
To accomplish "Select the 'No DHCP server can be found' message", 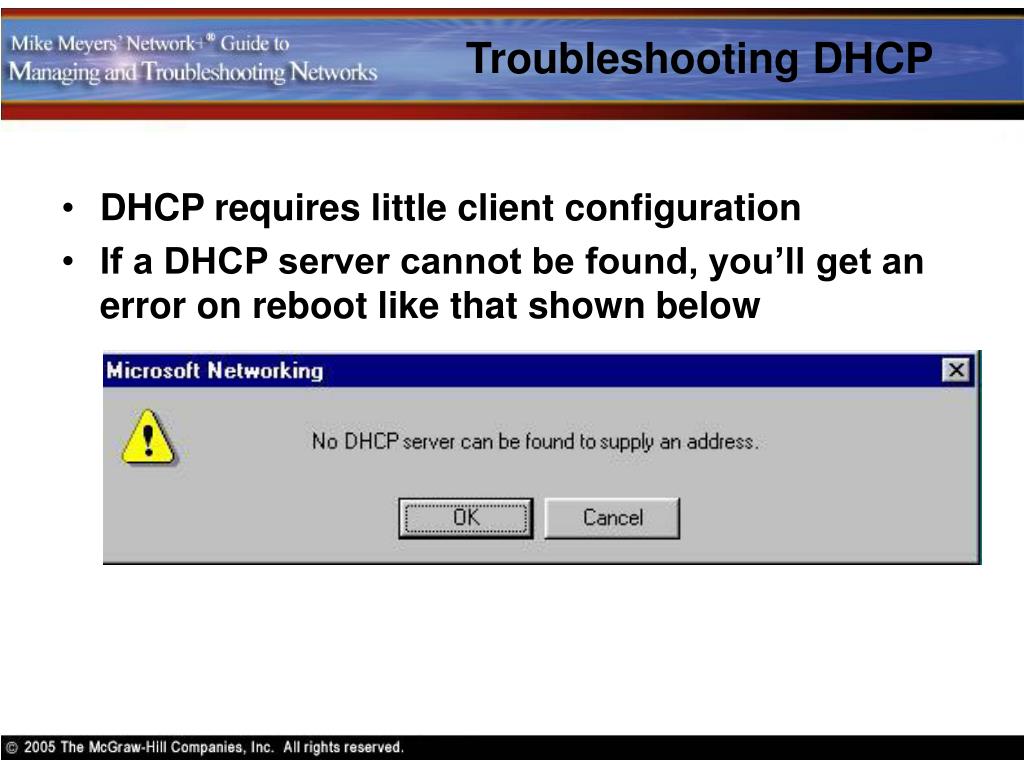I will click(x=535, y=442).
